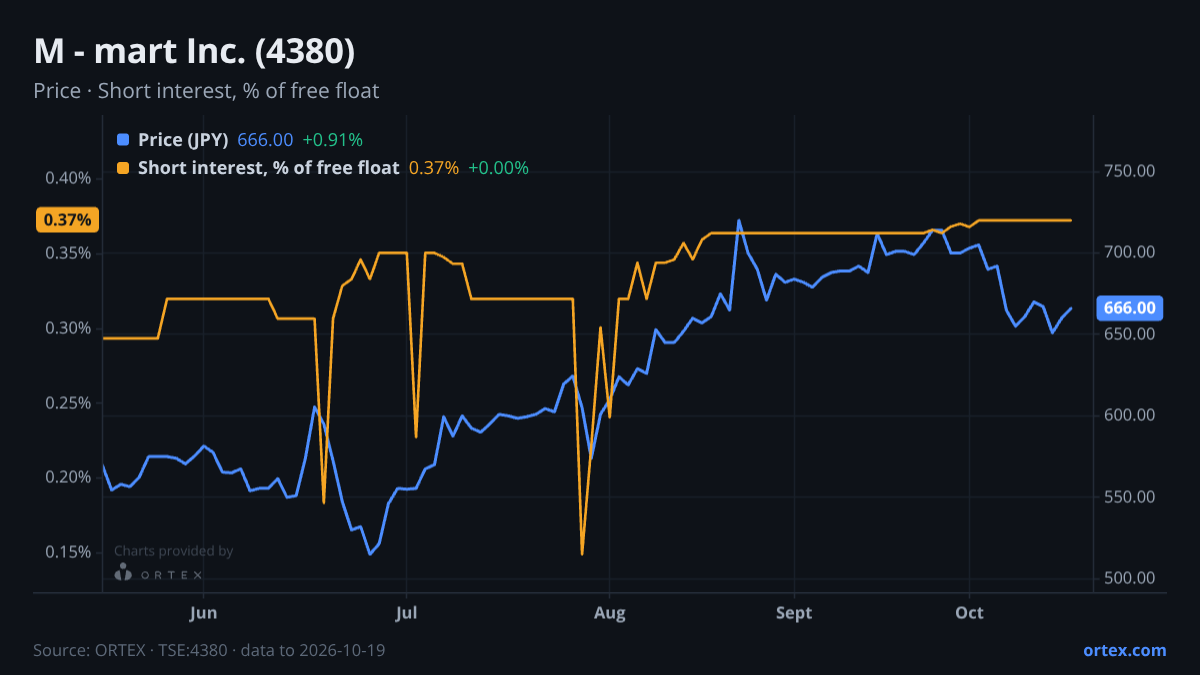The image size is (1200, 675).
Task: Click the orange Short interest legend swatch
Action: click(123, 168)
